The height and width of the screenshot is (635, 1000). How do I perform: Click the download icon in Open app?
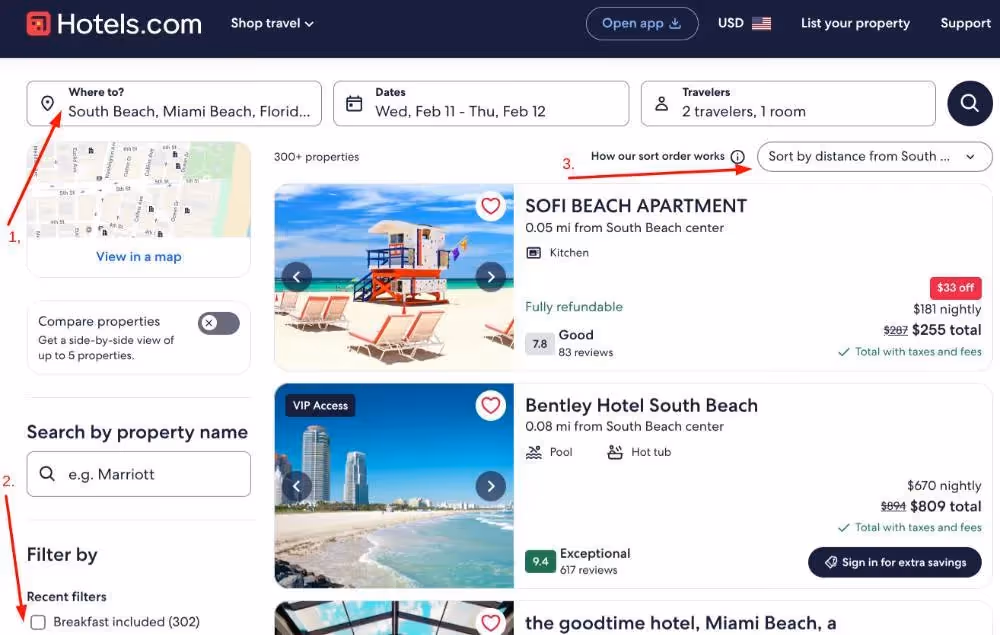click(675, 24)
